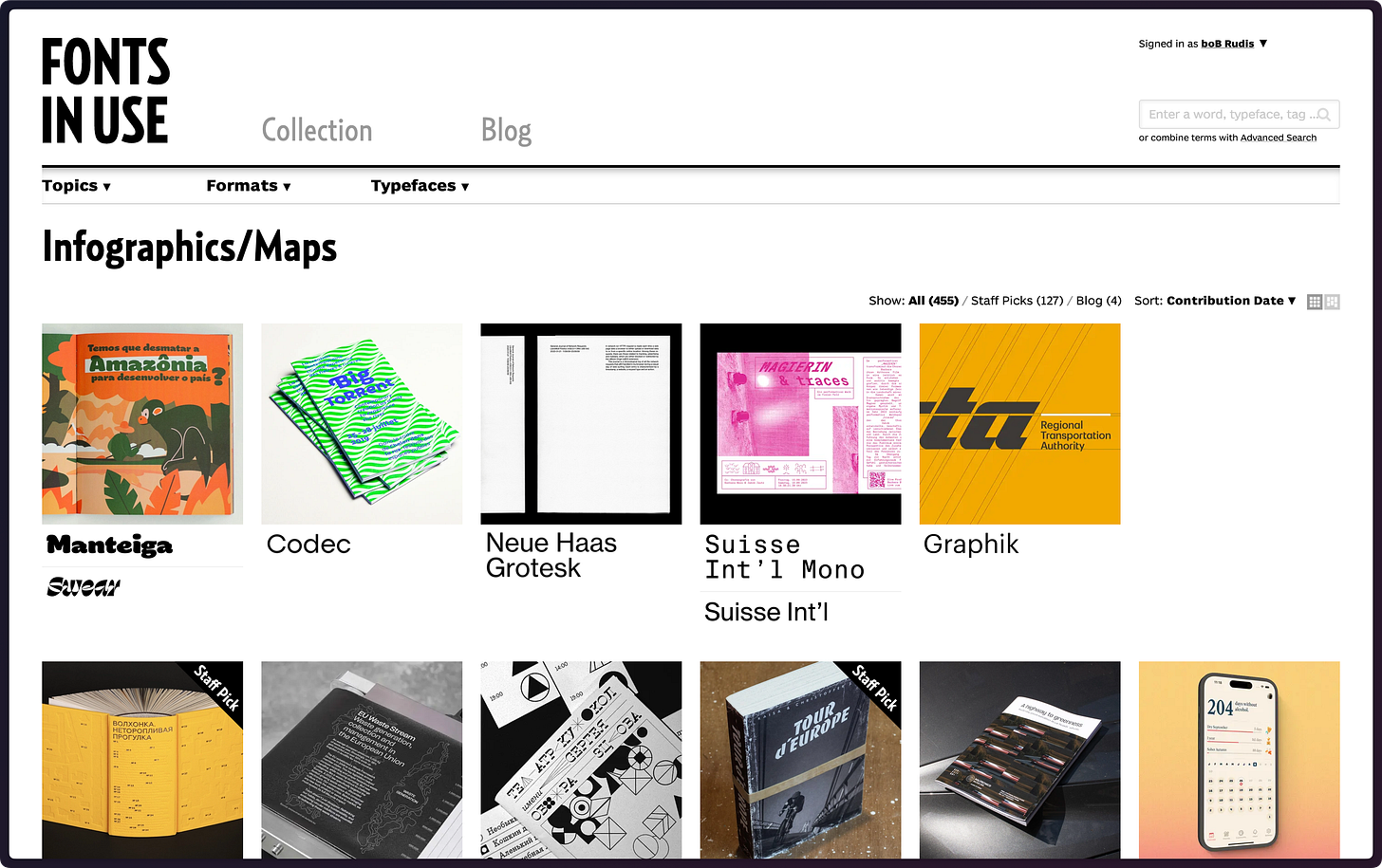Expand the Typefaces menu

(x=420, y=186)
